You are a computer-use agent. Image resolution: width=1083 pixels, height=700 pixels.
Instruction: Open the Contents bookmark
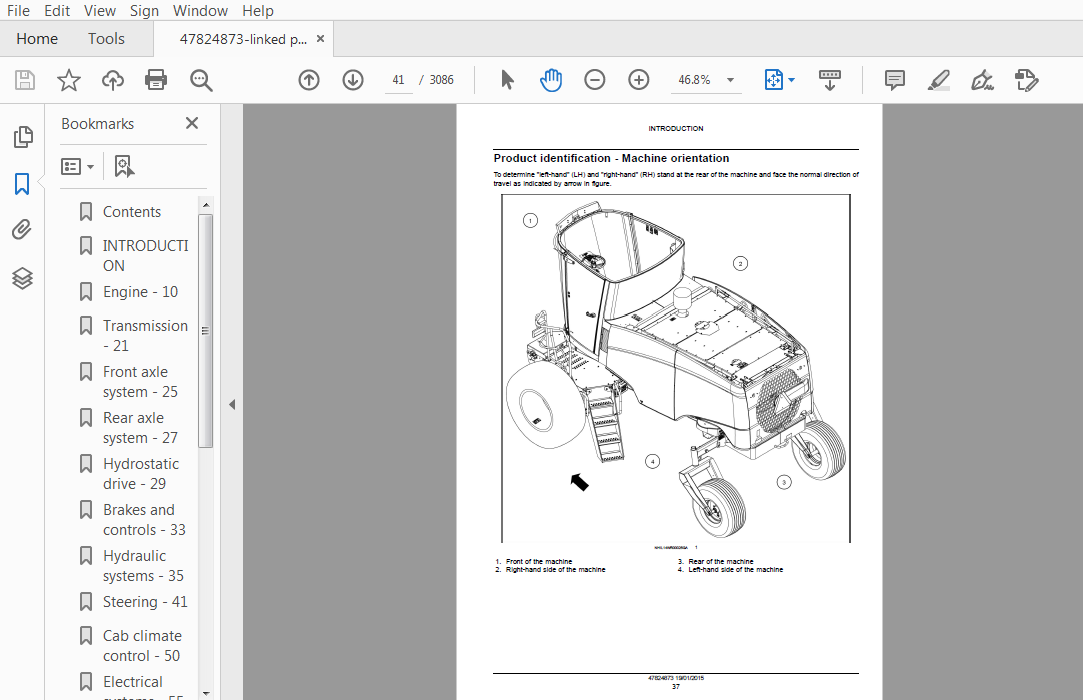coord(132,211)
